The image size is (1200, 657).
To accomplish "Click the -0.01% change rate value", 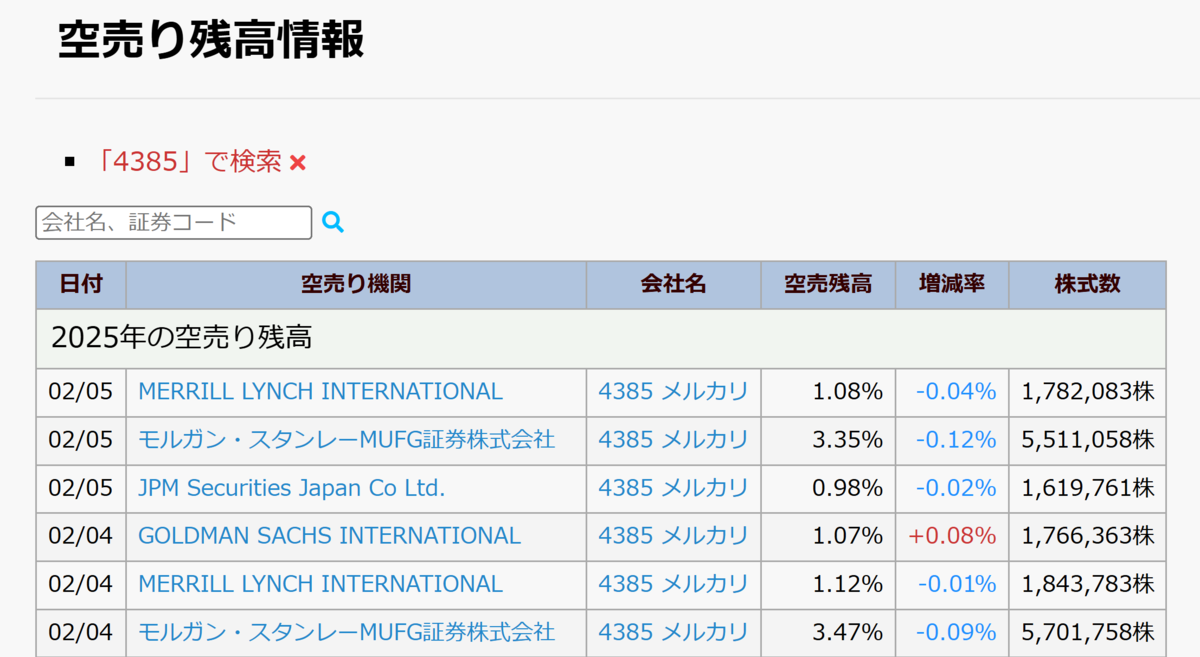I will point(957,584).
